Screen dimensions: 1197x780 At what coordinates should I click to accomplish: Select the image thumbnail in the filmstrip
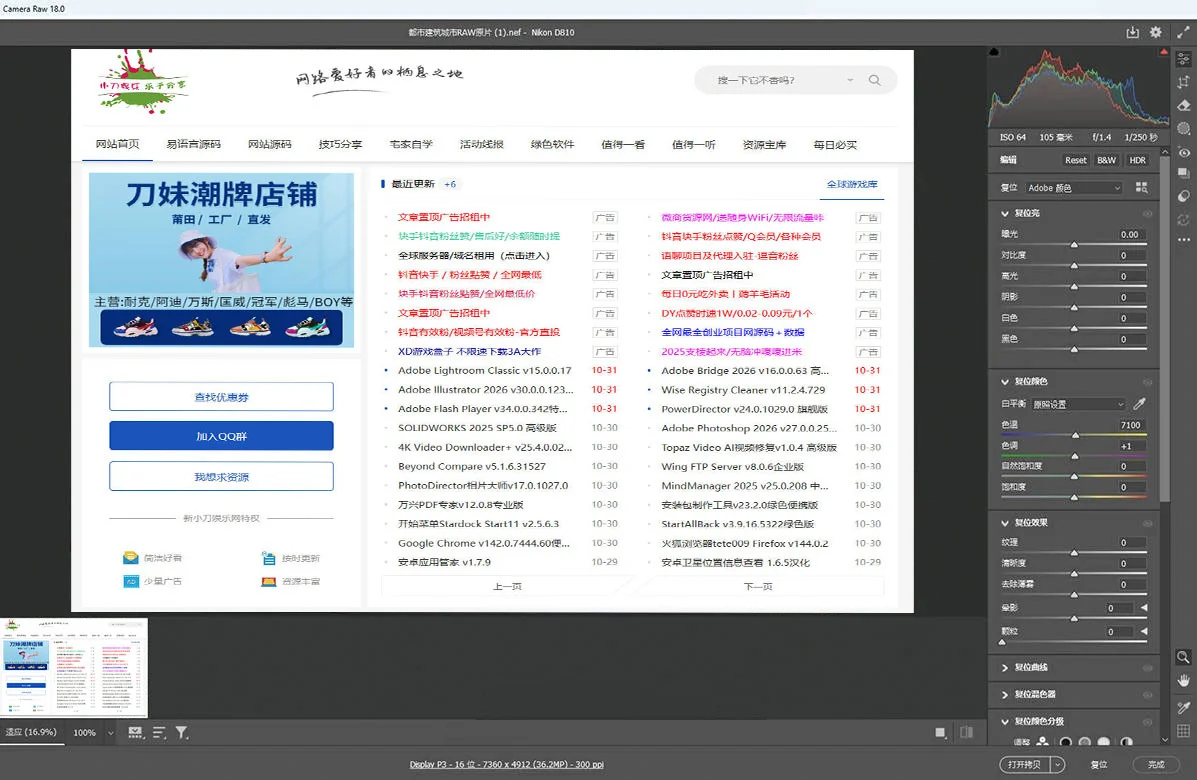75,667
